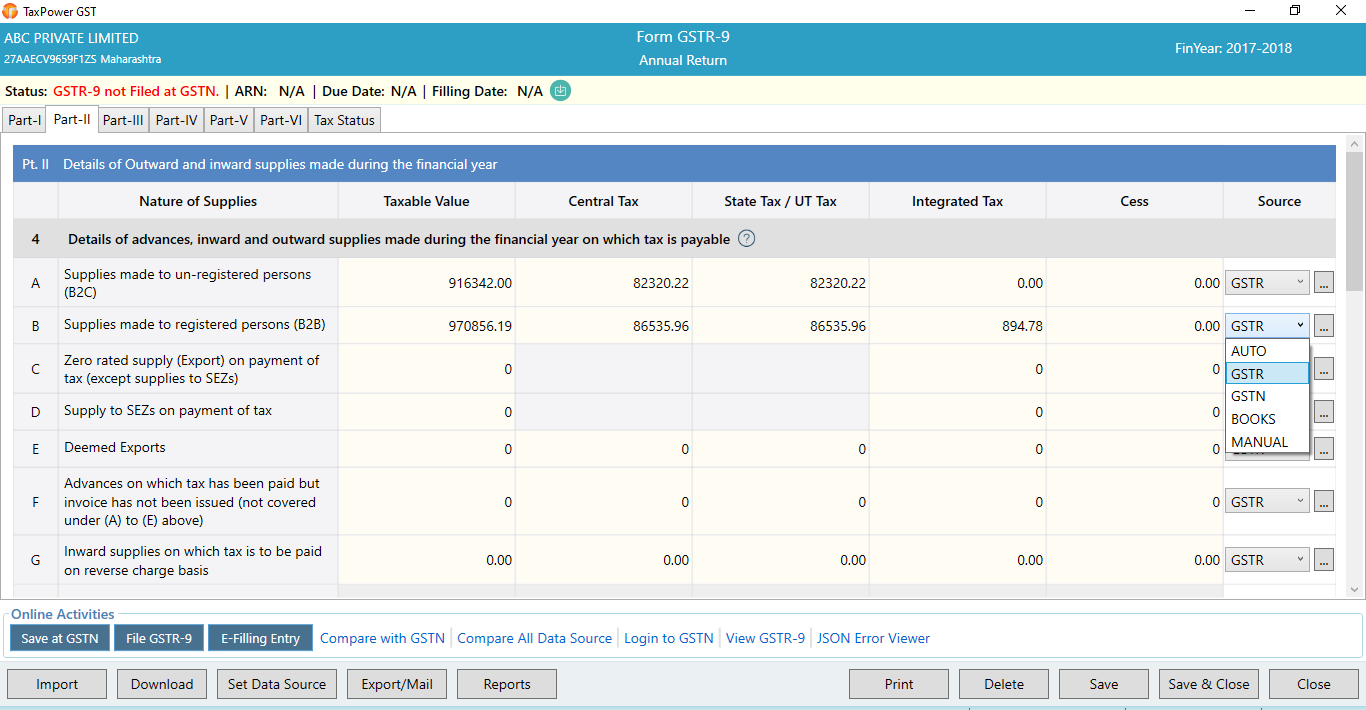The width and height of the screenshot is (1366, 710).
Task: Choose BOOKS from the source list
Action: (1267, 419)
